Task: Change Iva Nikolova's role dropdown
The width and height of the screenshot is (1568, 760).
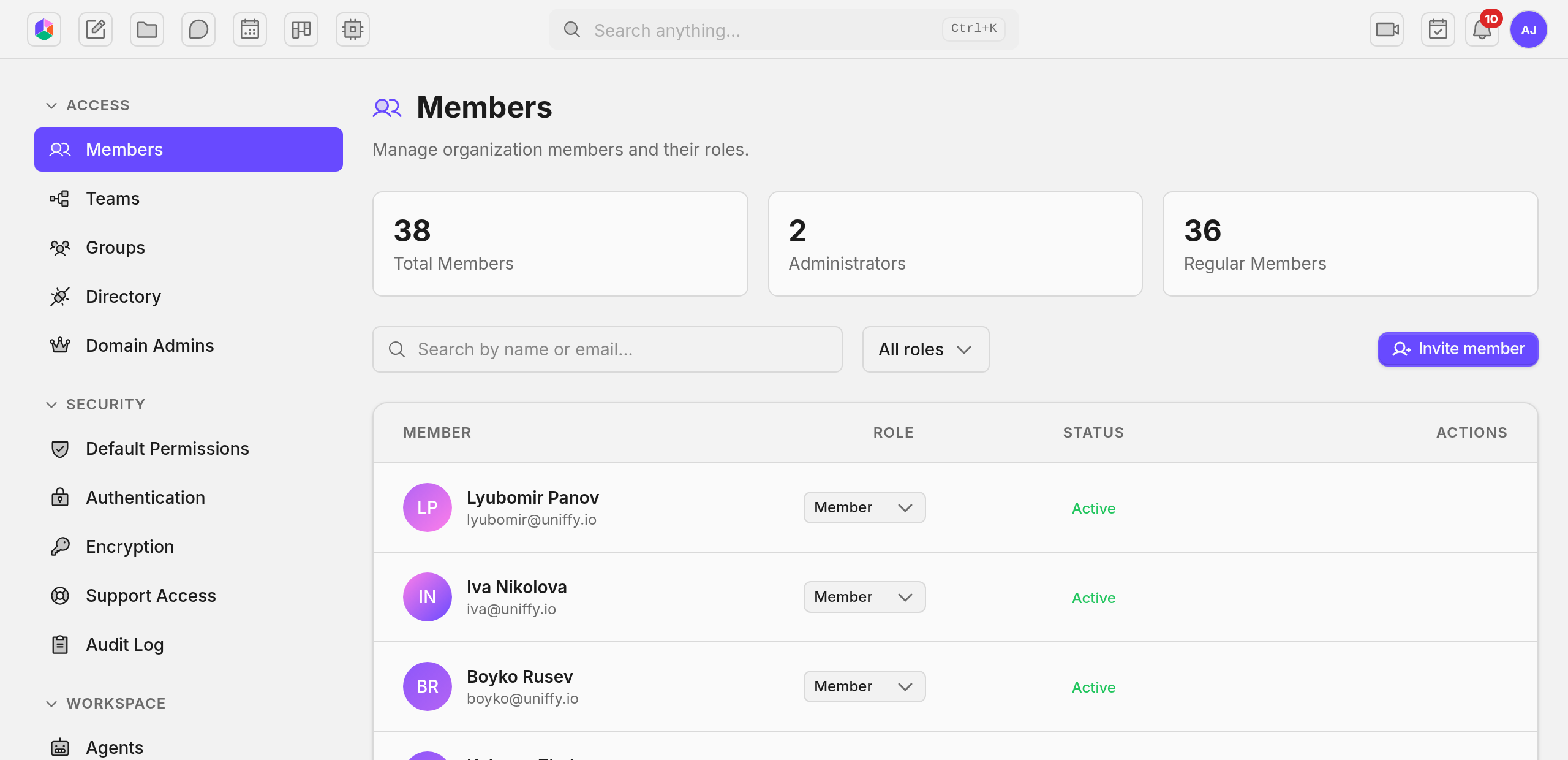Action: (x=864, y=597)
